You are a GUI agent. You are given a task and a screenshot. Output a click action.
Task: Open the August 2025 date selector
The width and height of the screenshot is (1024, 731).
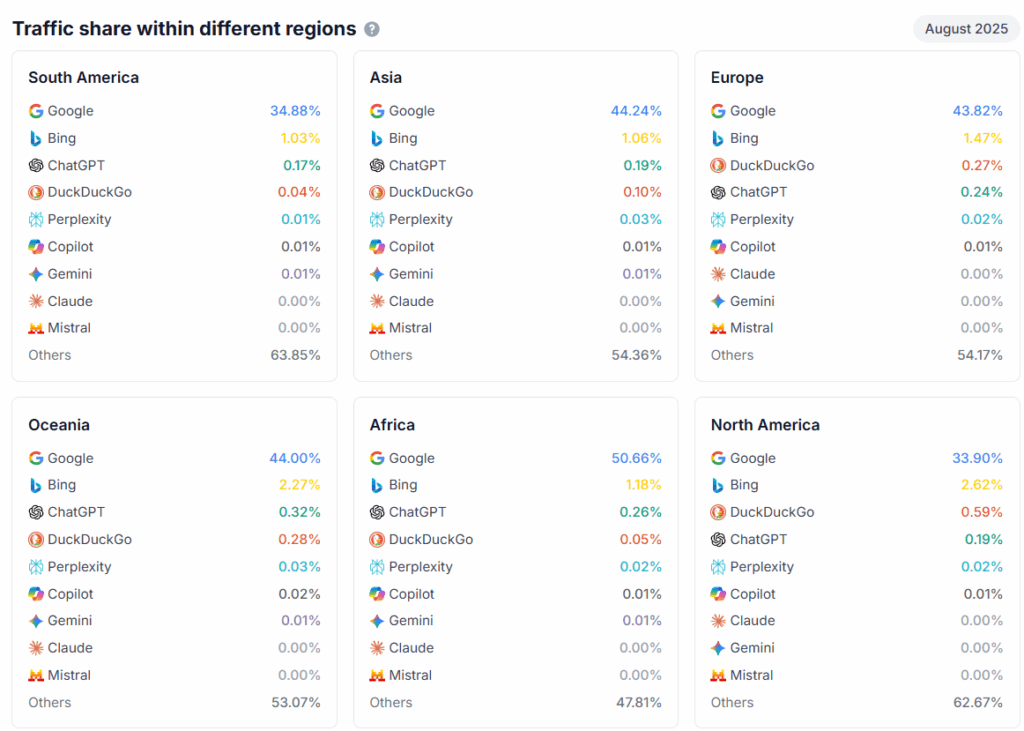pos(966,29)
